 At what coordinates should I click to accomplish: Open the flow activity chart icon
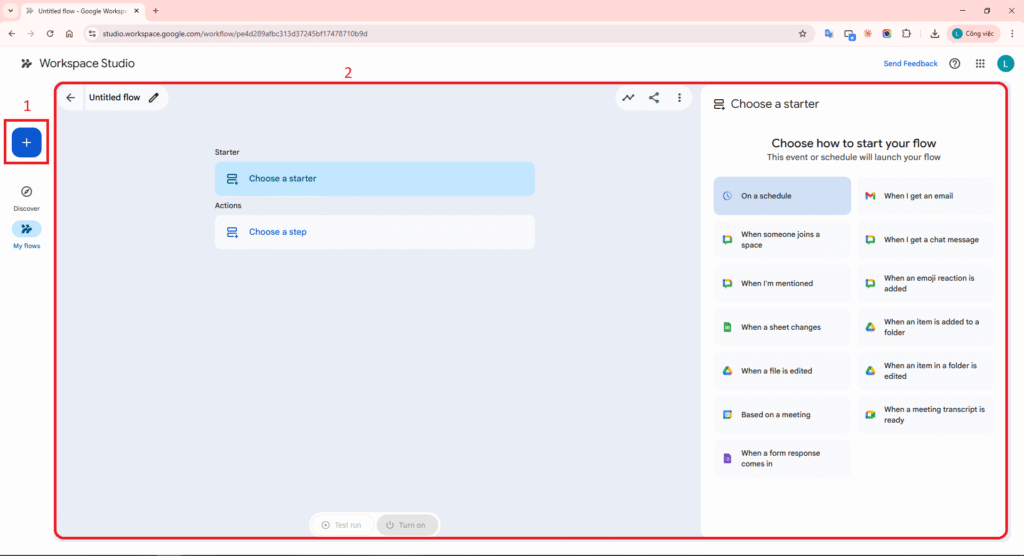[x=628, y=98]
